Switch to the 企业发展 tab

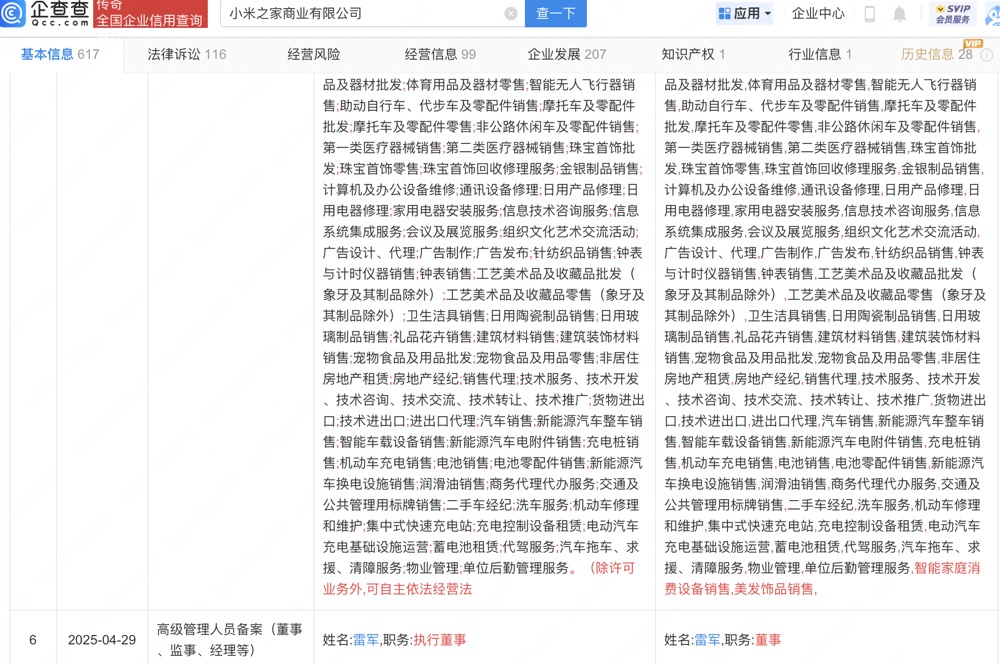(567, 54)
